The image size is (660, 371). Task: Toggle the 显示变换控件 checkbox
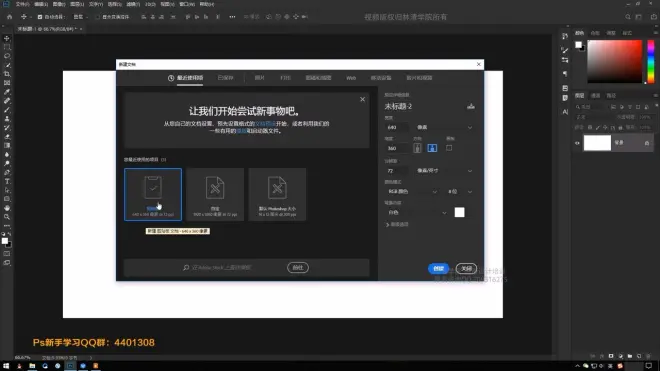[x=98, y=17]
